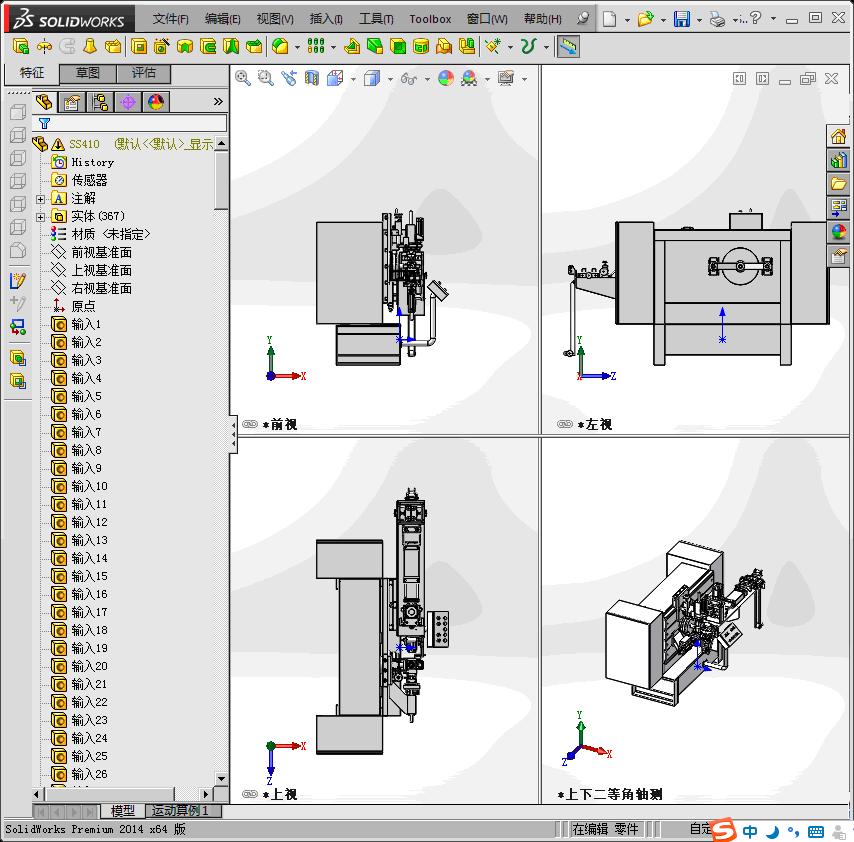854x842 pixels.
Task: Click the Print icon
Action: click(717, 20)
